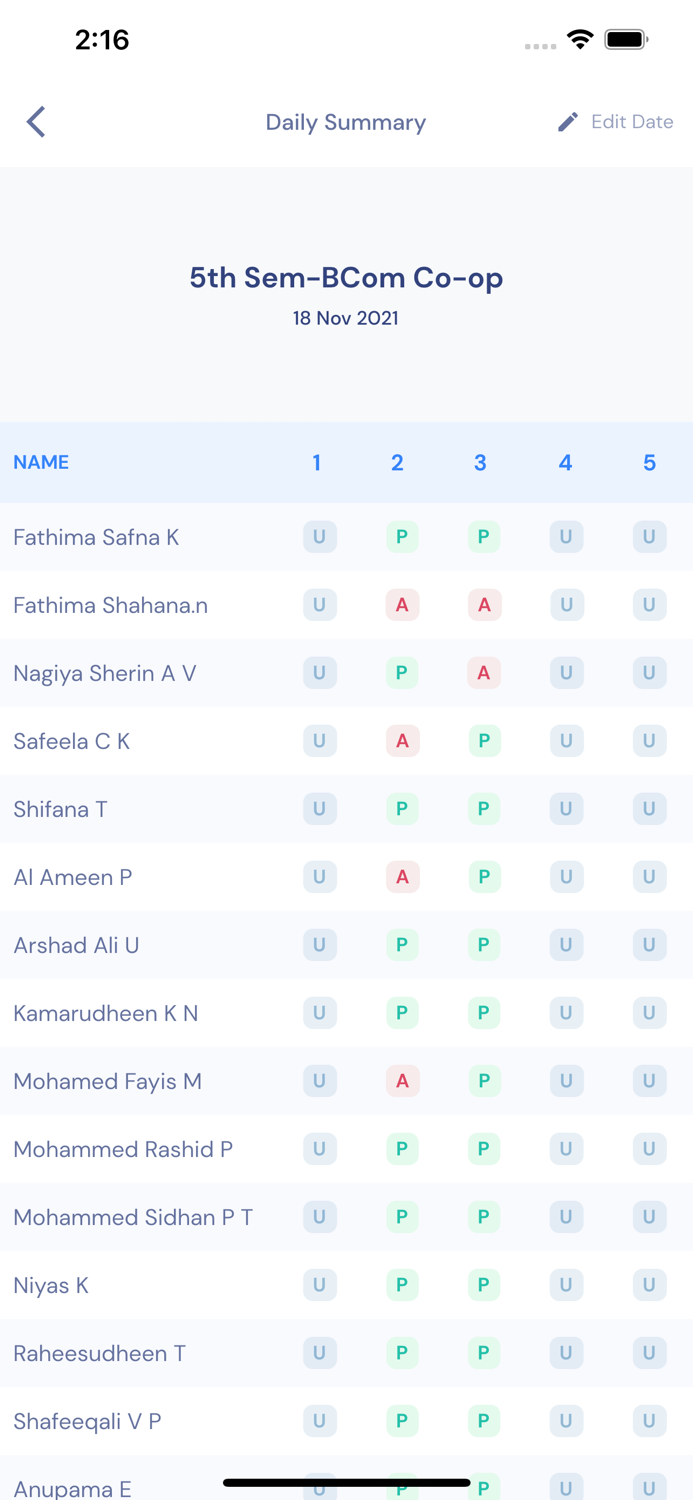This screenshot has height=1500, width=693.
Task: Click the Edit Date pencil icon
Action: click(567, 121)
